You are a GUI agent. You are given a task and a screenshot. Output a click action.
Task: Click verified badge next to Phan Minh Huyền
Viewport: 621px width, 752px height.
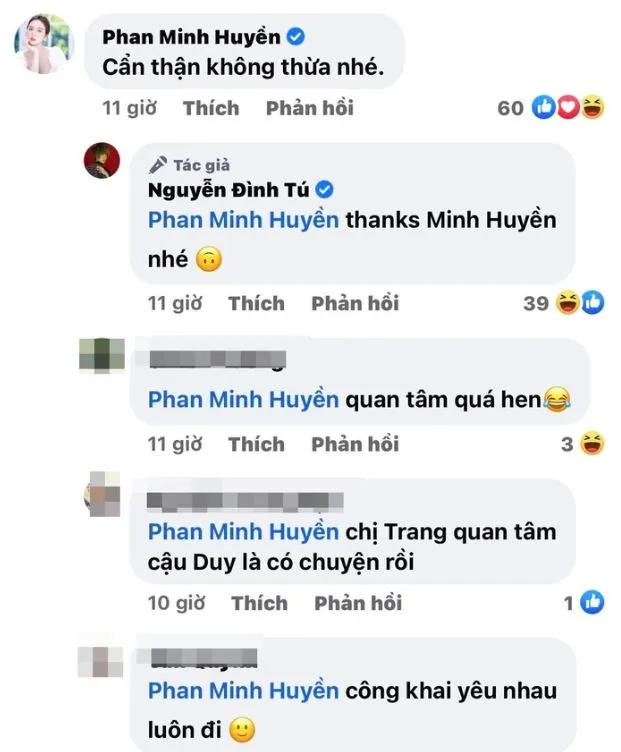(x=296, y=36)
